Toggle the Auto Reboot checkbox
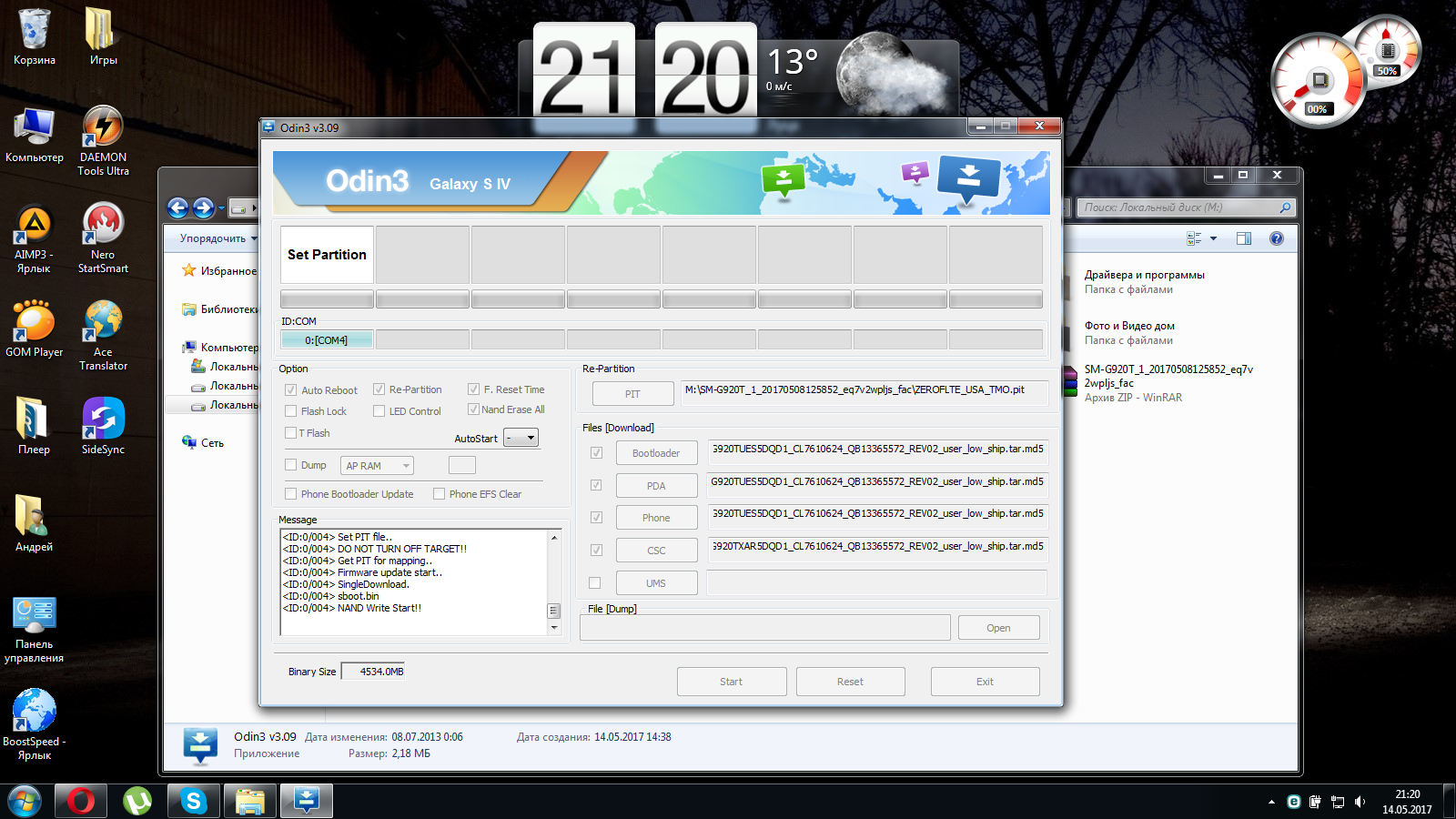The height and width of the screenshot is (819, 1456). [291, 390]
